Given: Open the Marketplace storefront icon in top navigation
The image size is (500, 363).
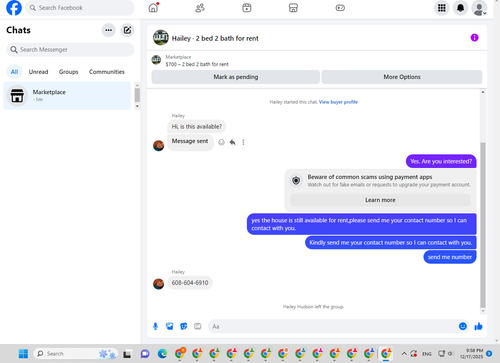Looking at the screenshot, I should tap(293, 8).
